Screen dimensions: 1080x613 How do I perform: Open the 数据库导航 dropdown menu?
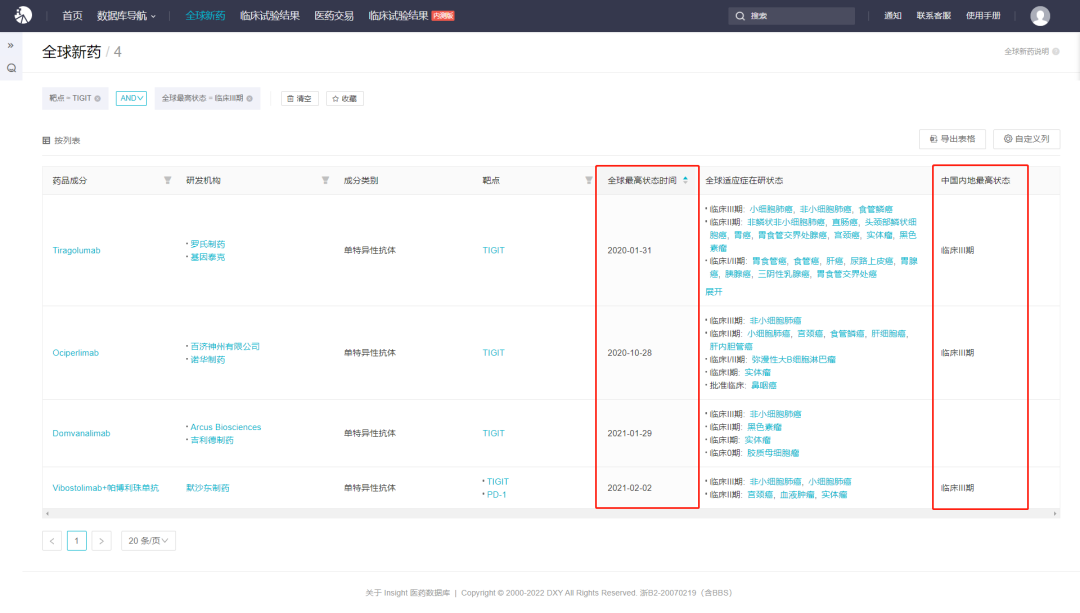coord(126,16)
